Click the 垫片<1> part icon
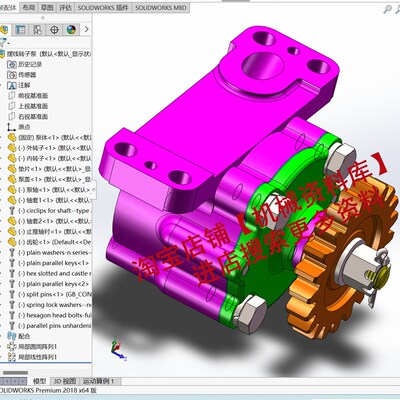 (x=12, y=169)
